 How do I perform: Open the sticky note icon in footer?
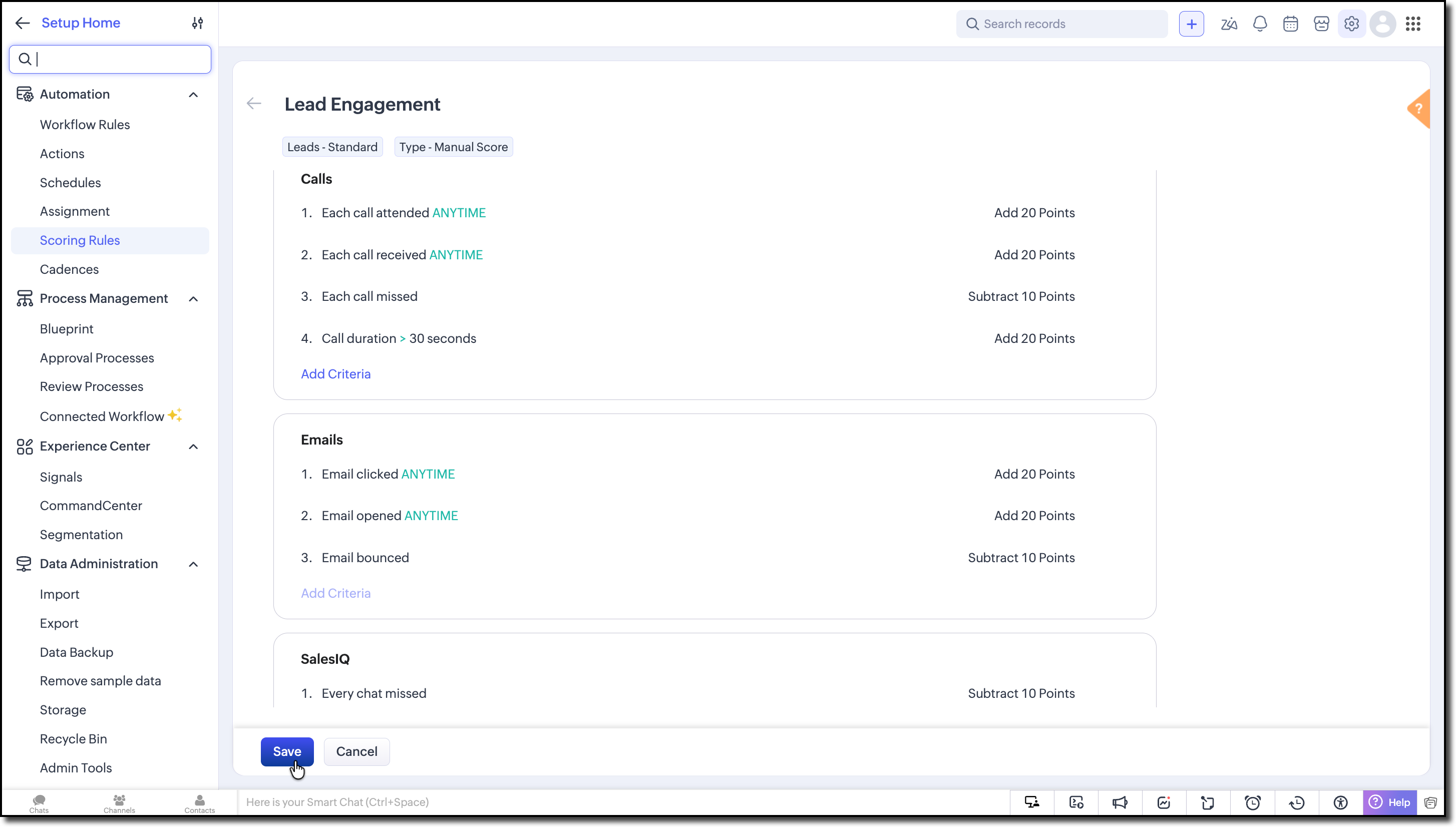tap(1208, 802)
